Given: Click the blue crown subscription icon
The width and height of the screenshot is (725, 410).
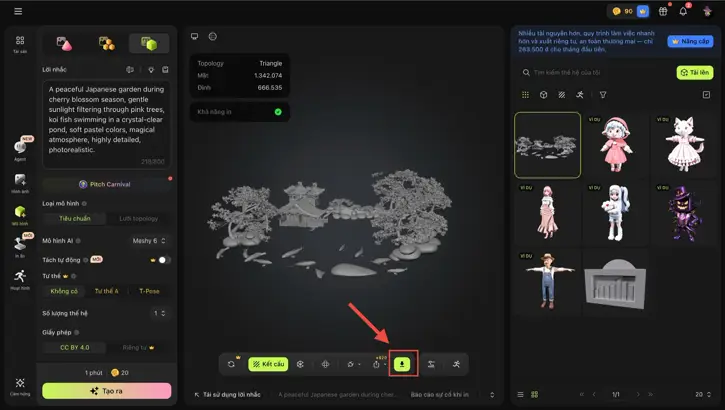Looking at the screenshot, I should 643,11.
